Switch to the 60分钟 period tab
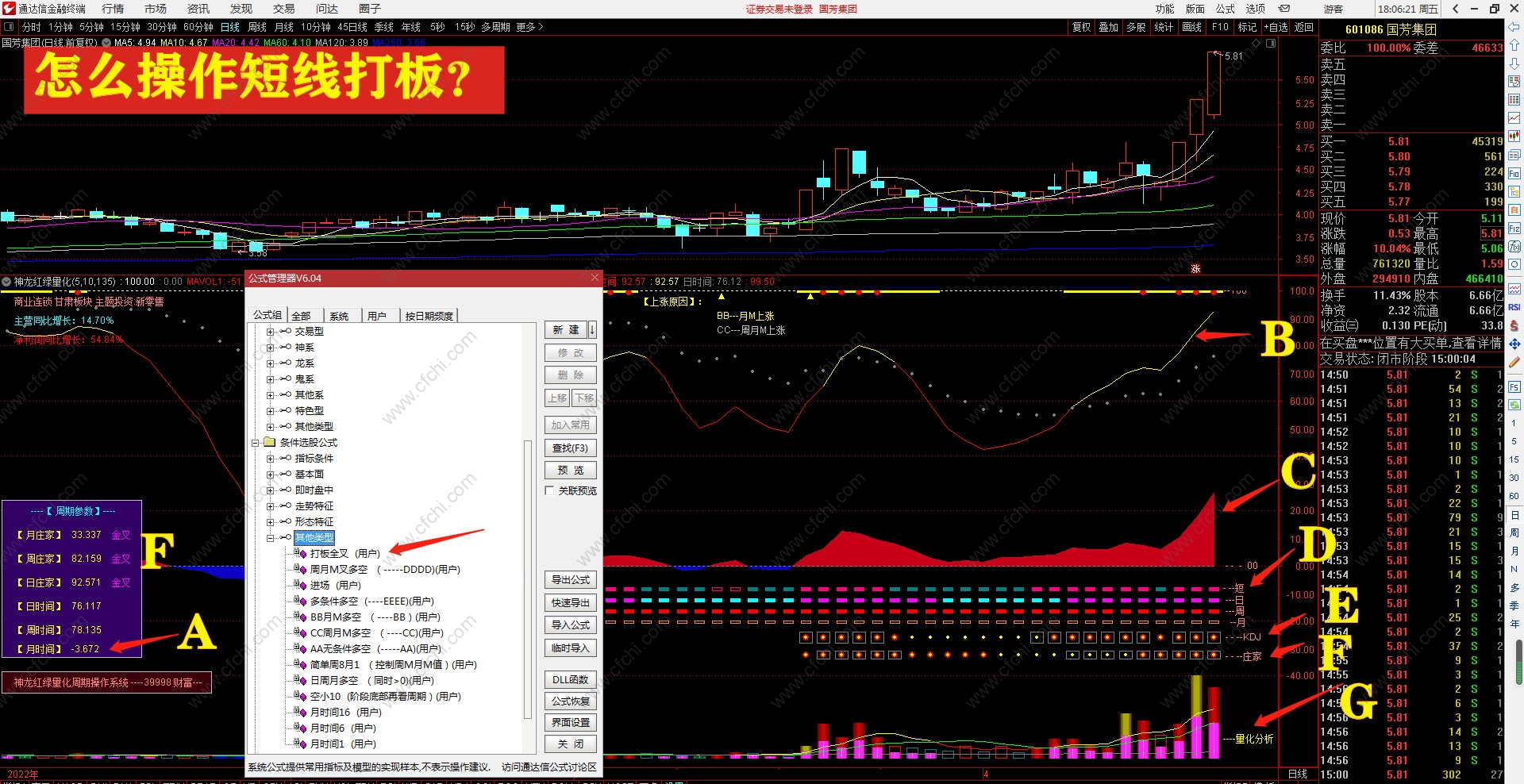Image resolution: width=1524 pixels, height=784 pixels. (x=198, y=27)
